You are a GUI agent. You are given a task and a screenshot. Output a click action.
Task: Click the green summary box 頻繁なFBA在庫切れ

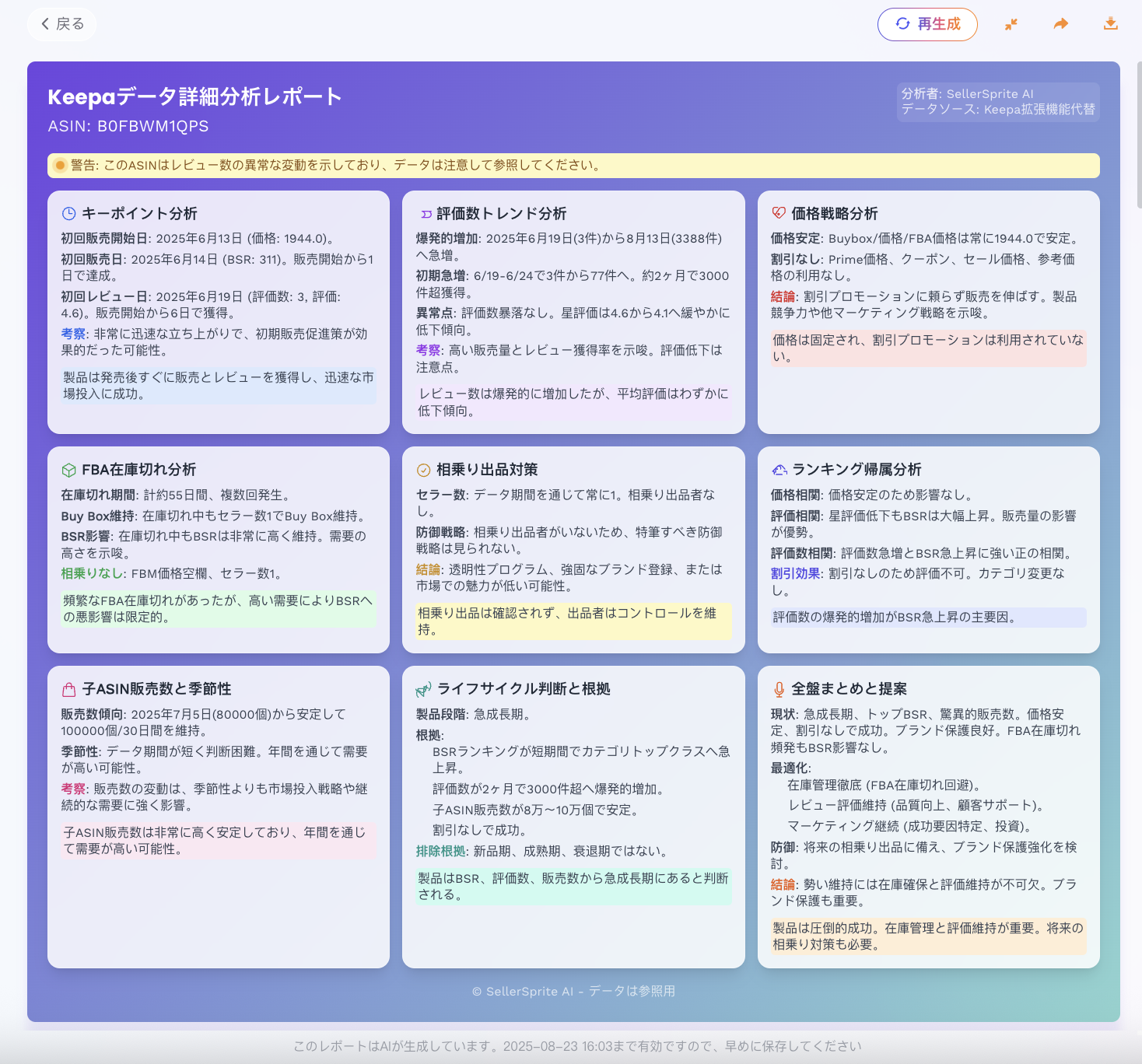click(x=219, y=609)
